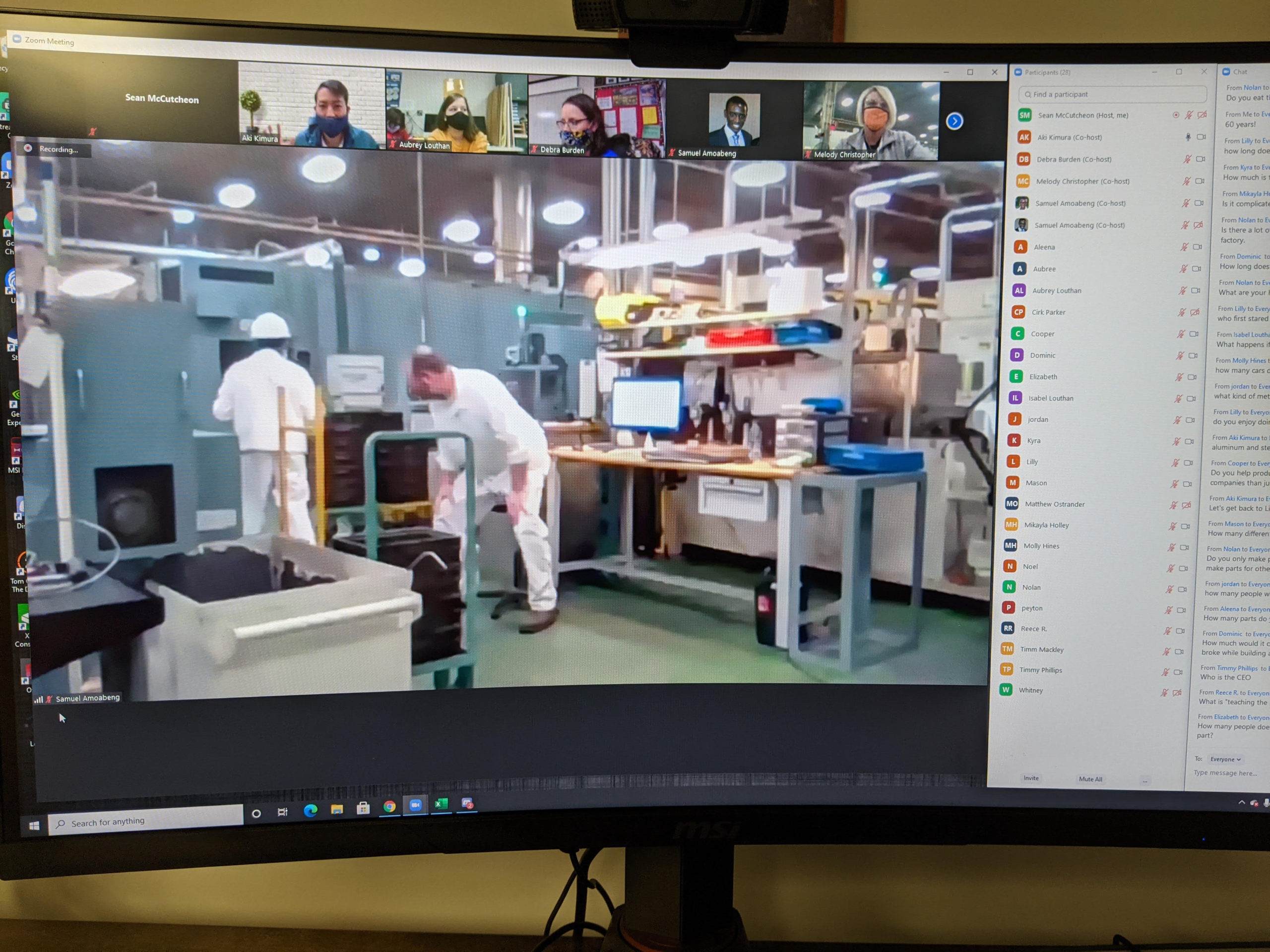
Task: Open the More options ellipsis in Participants
Action: point(1145,781)
